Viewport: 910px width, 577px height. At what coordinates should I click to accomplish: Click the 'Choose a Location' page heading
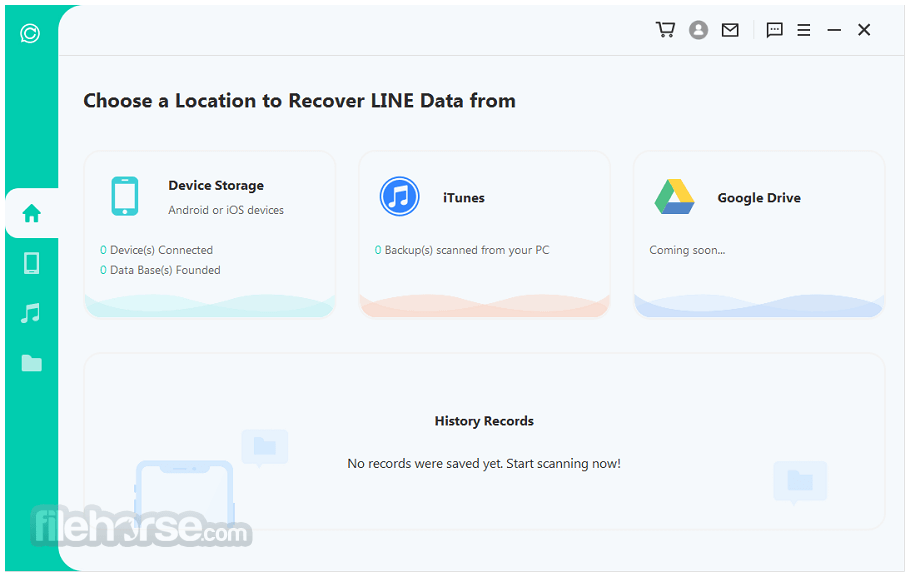tap(299, 101)
